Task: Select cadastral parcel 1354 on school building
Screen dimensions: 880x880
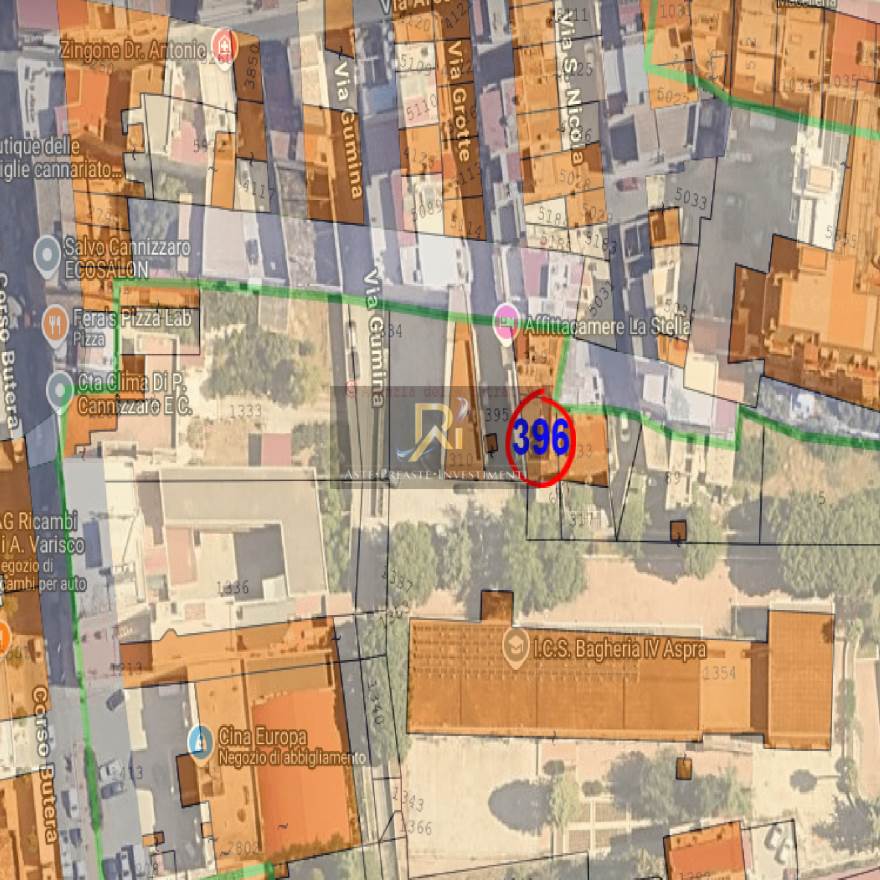Action: 719,672
